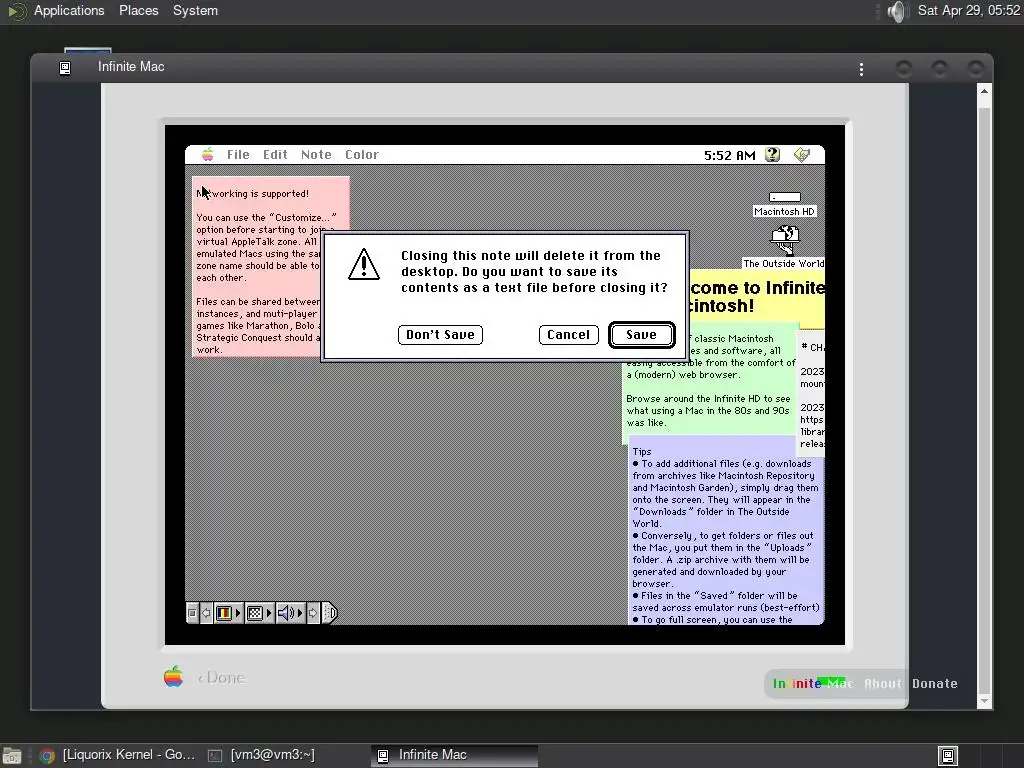Open the Places menu in the top panel
Viewport: 1024px width, 768px height.
pos(138,10)
